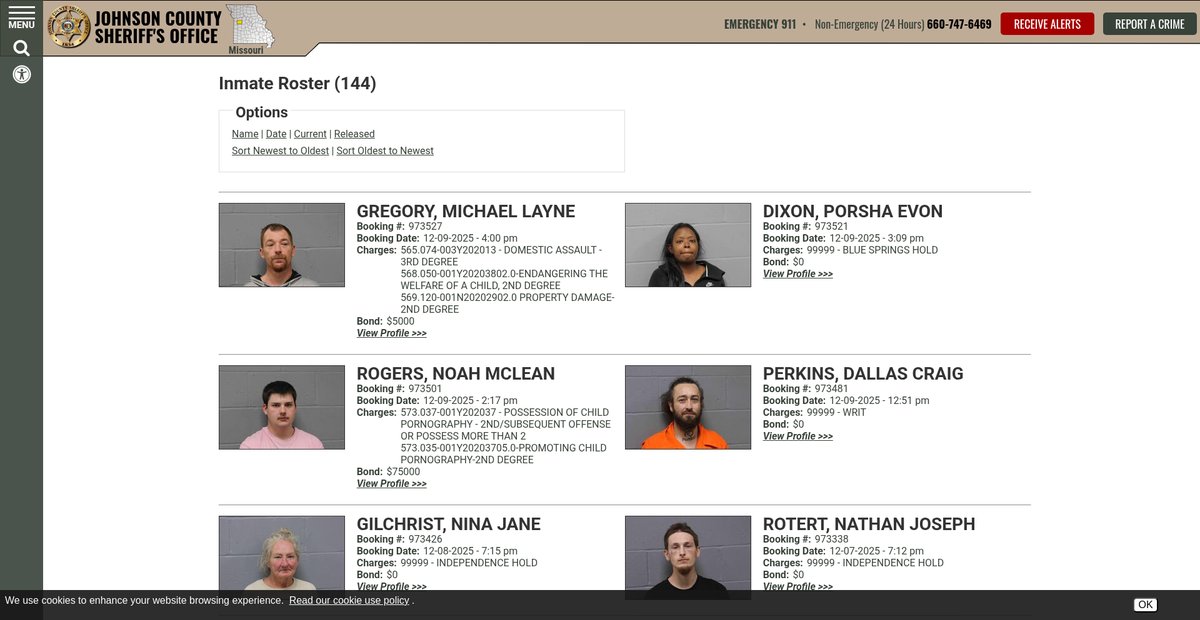Click the name DIXON, PORSHA EVON

pos(853,212)
